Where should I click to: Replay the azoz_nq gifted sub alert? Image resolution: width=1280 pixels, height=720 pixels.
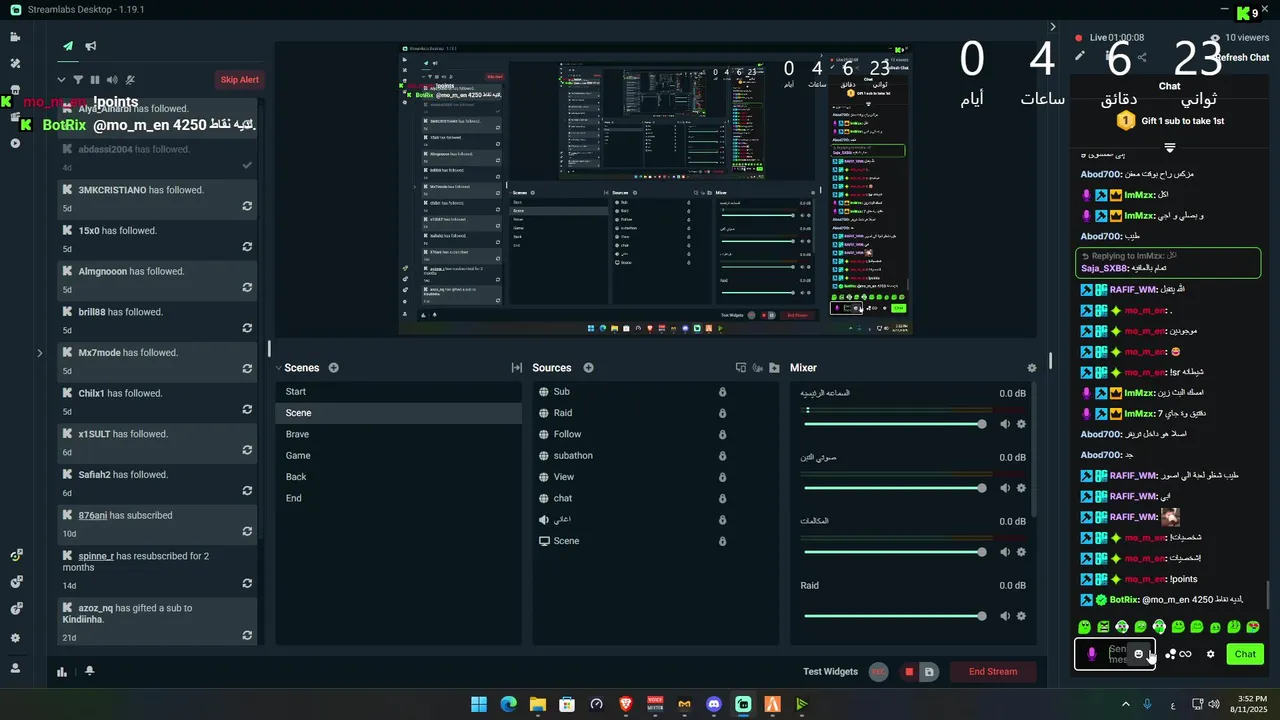[x=247, y=636]
